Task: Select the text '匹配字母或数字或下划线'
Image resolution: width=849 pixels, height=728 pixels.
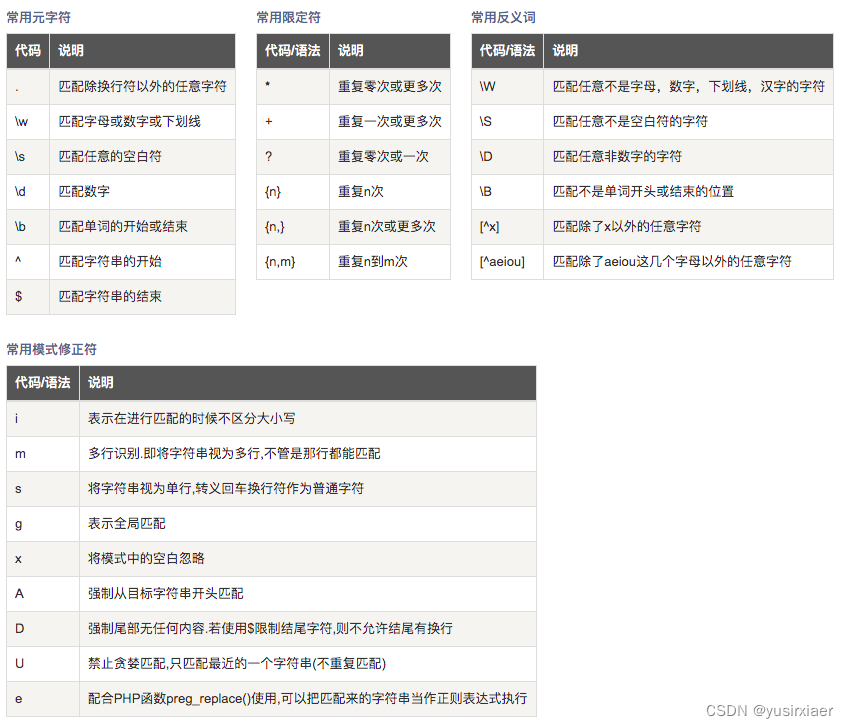Action: point(129,122)
